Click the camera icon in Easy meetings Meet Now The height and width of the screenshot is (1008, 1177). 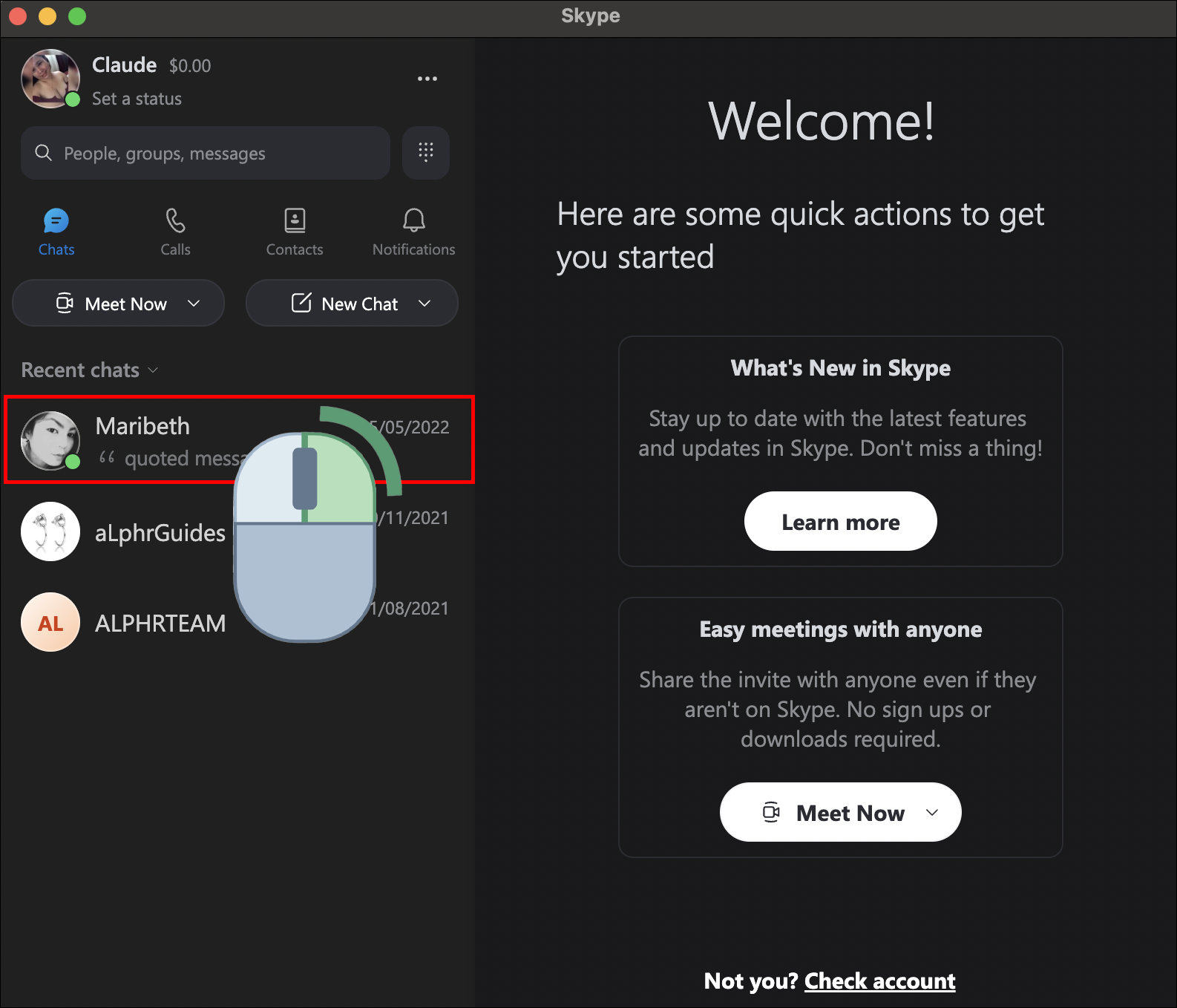coord(771,812)
